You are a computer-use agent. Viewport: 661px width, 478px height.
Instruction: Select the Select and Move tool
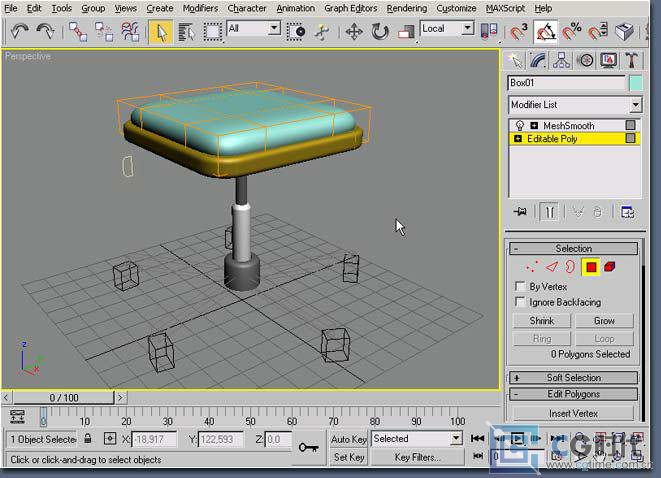pos(354,32)
